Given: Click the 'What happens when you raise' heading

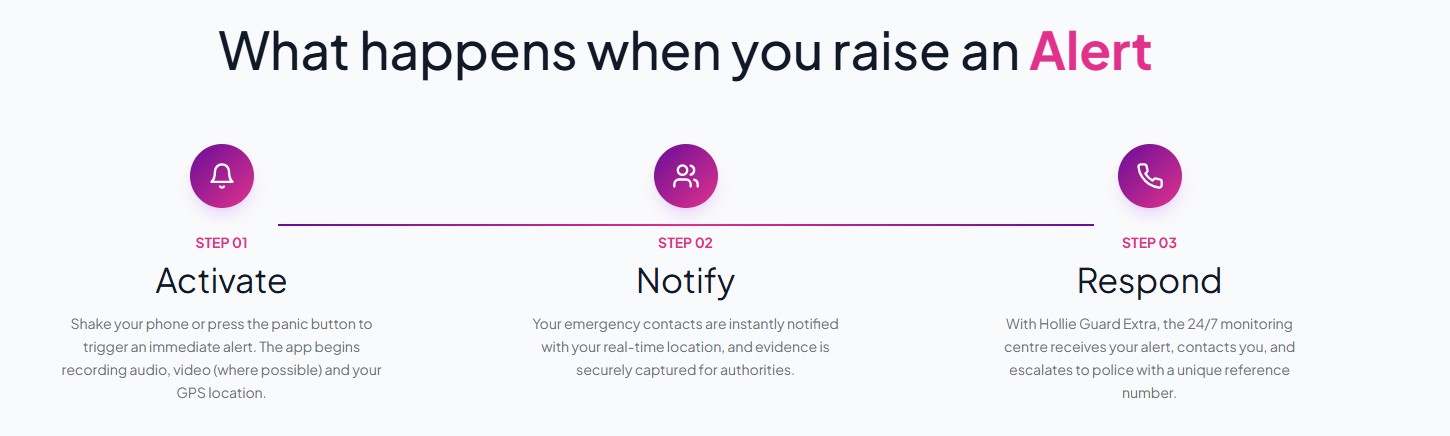Looking at the screenshot, I should click(x=620, y=51).
